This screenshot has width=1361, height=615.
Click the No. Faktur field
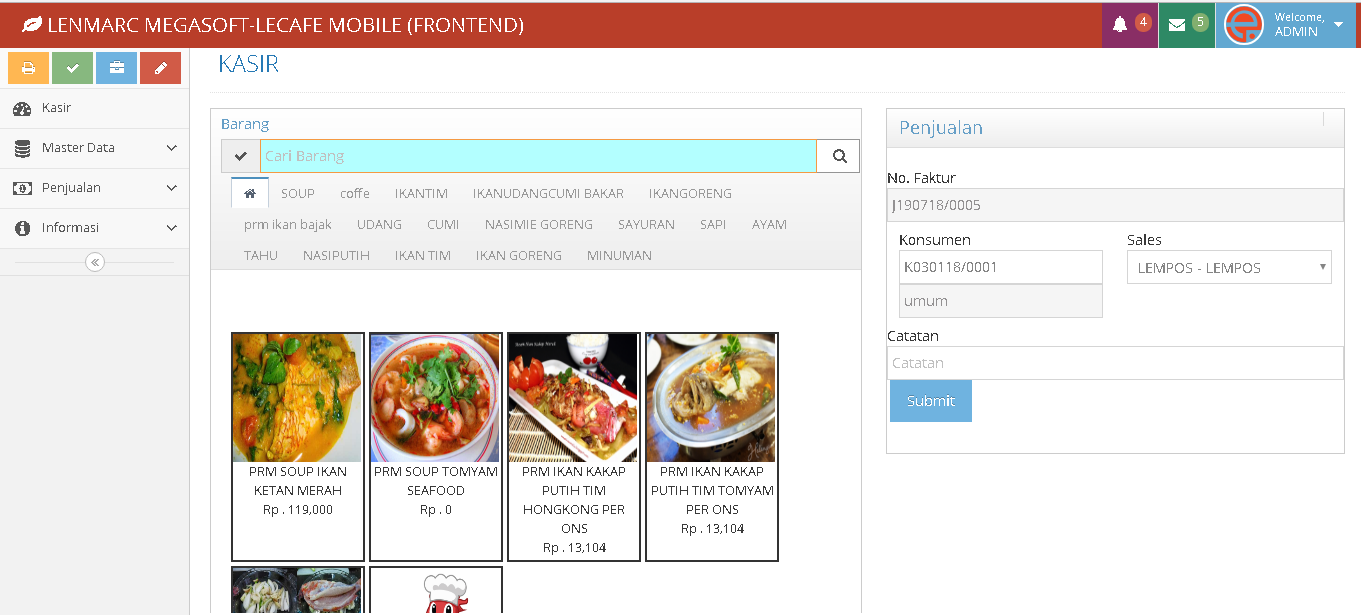tap(1115, 205)
